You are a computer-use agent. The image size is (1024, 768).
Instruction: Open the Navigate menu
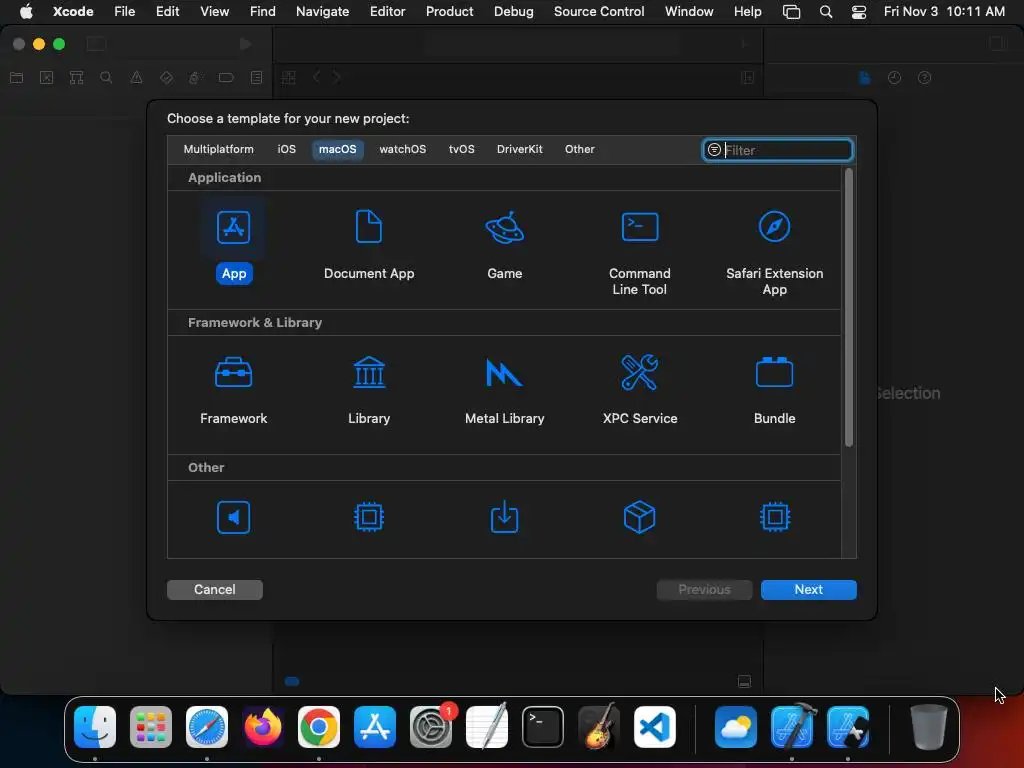322,11
